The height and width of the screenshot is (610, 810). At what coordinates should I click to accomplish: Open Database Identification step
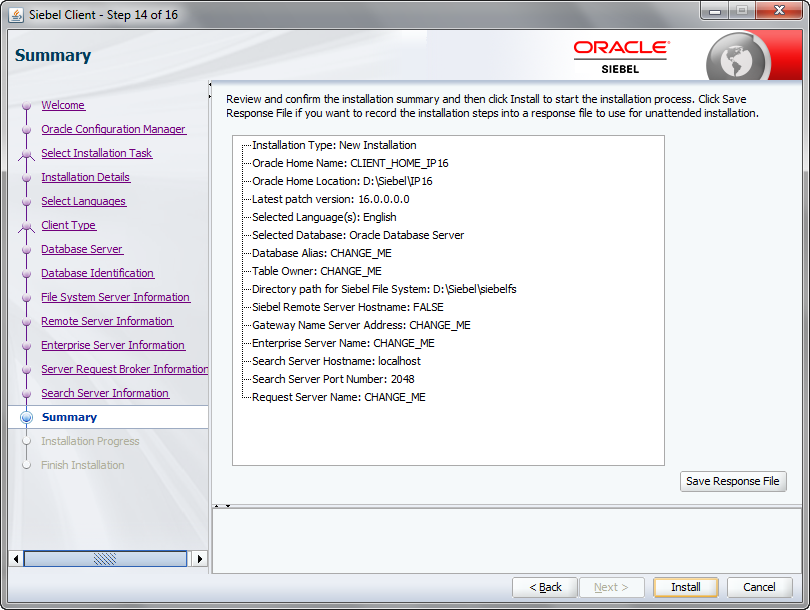tap(97, 273)
